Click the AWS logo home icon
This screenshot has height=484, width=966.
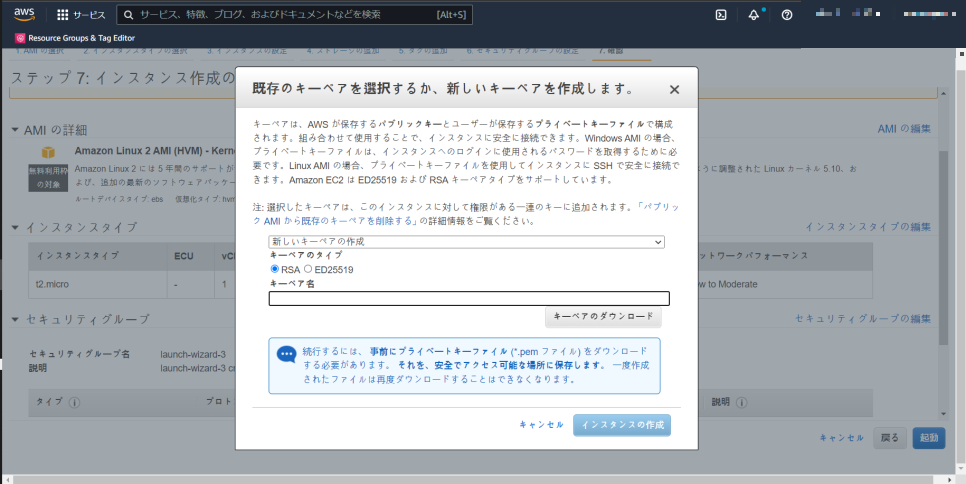pyautogui.click(x=24, y=14)
